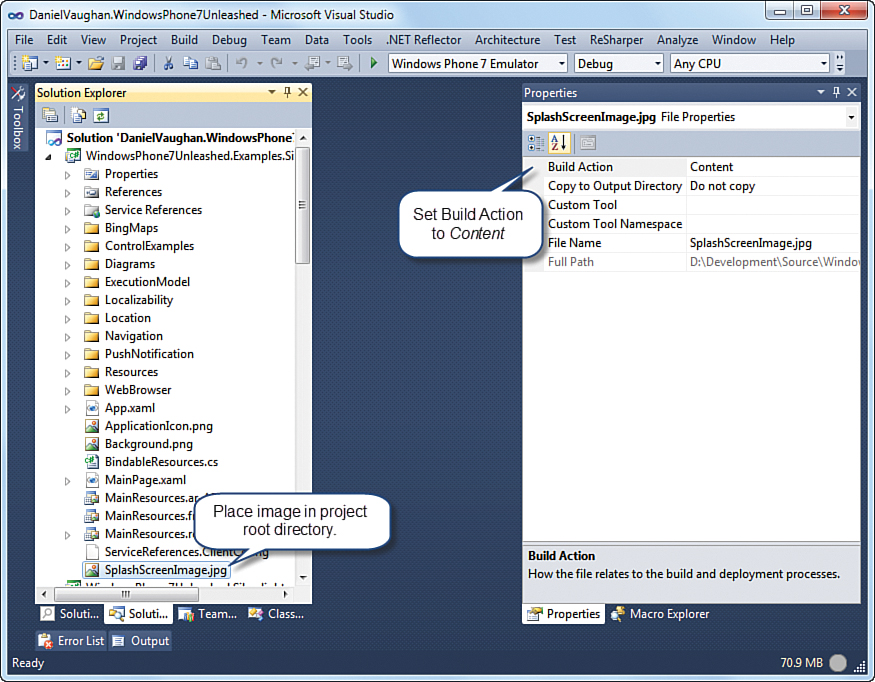Close the Solution Explorer panel
875x682 pixels.
(303, 92)
